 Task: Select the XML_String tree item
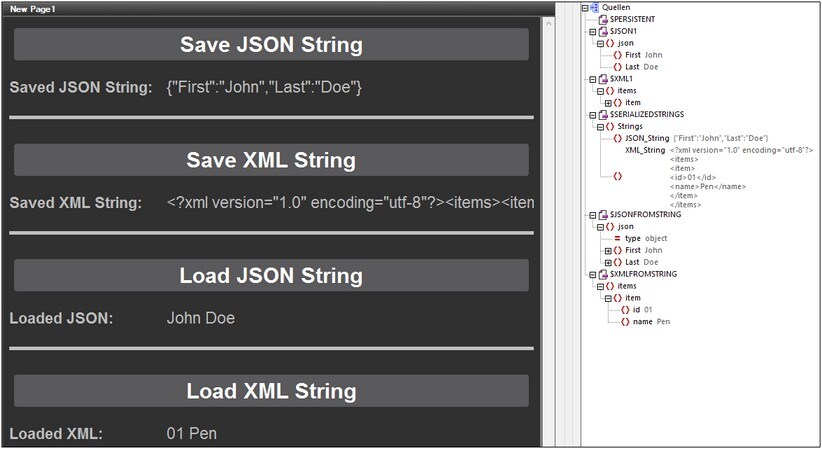coord(645,150)
